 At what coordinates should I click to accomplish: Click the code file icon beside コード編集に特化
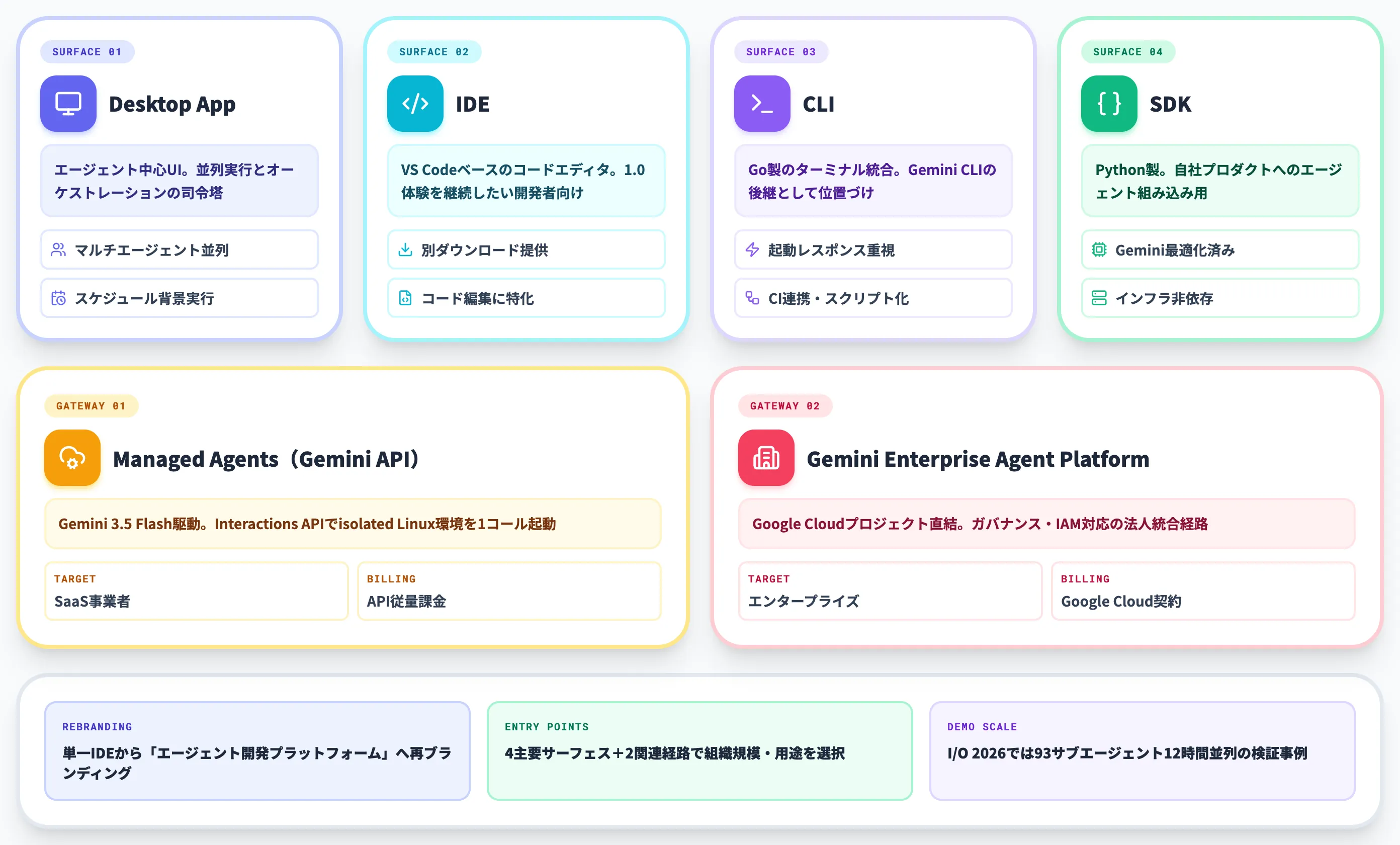pyautogui.click(x=405, y=298)
